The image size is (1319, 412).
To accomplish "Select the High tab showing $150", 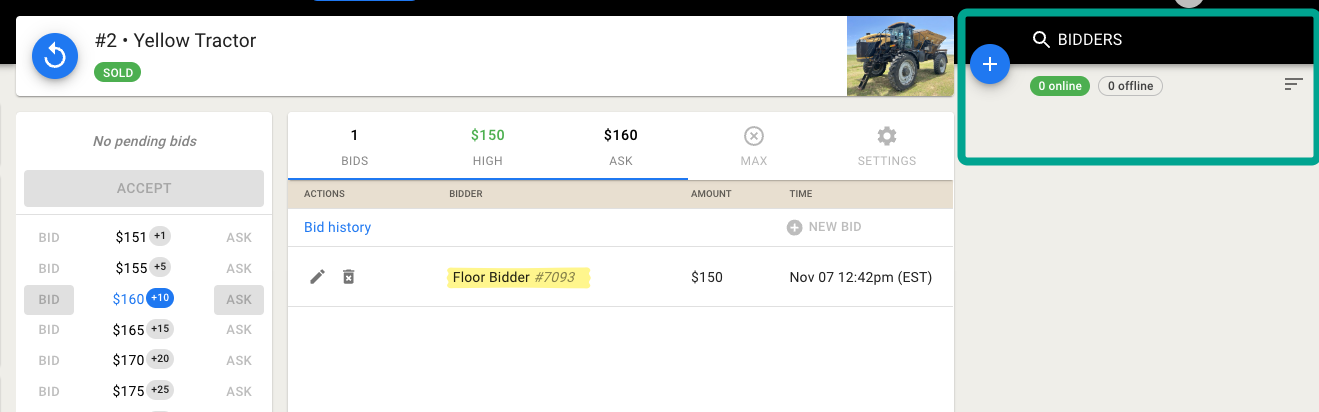I will 487,146.
